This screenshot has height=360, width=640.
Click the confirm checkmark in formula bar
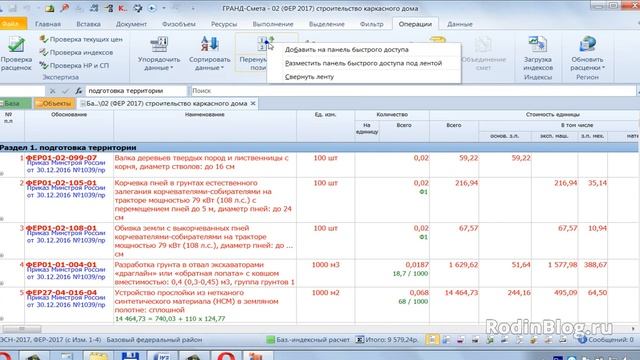65,91
